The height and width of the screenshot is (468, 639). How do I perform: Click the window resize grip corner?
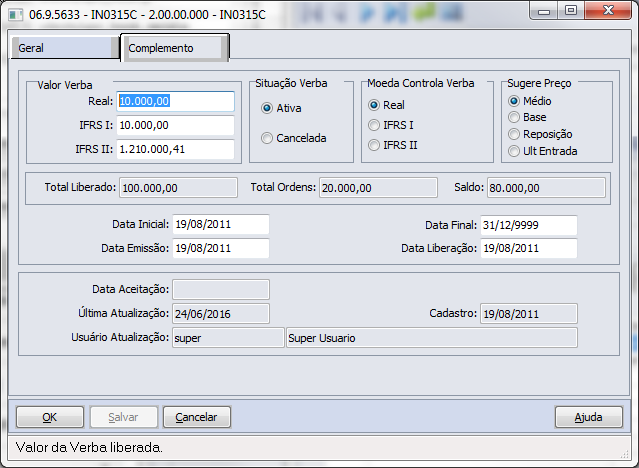(x=624, y=453)
